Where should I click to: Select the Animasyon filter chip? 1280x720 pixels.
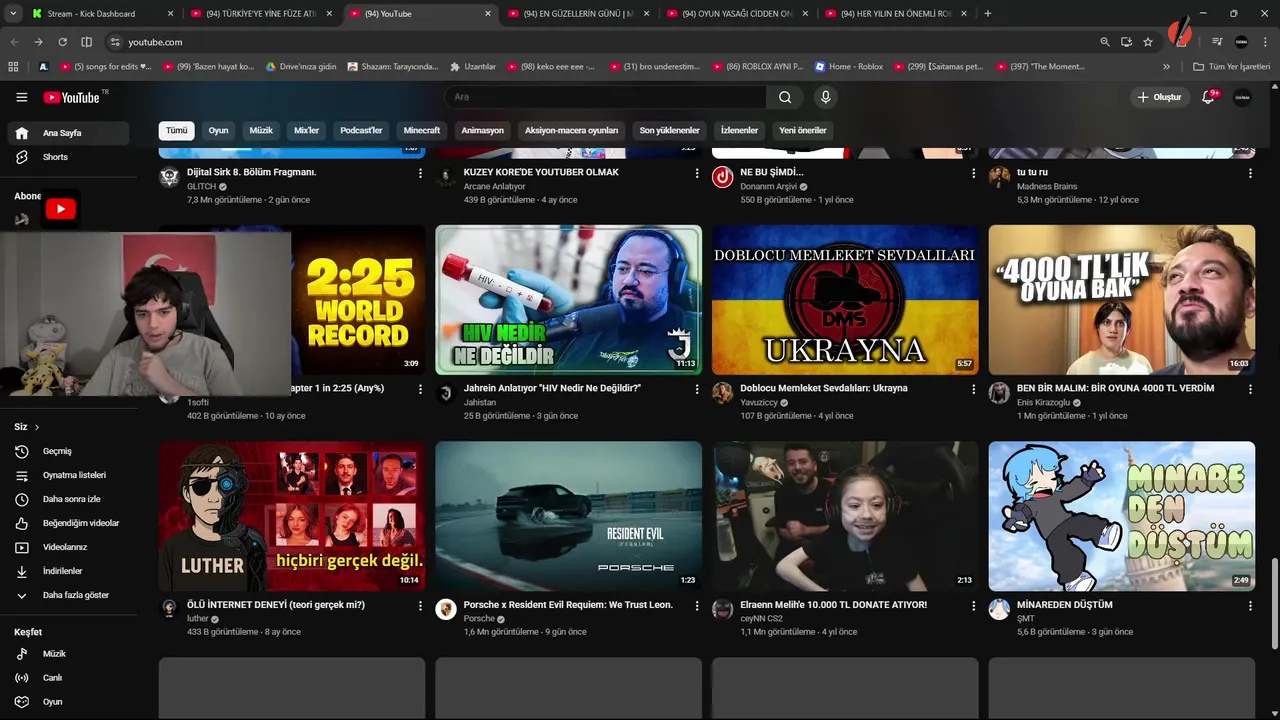pos(483,130)
